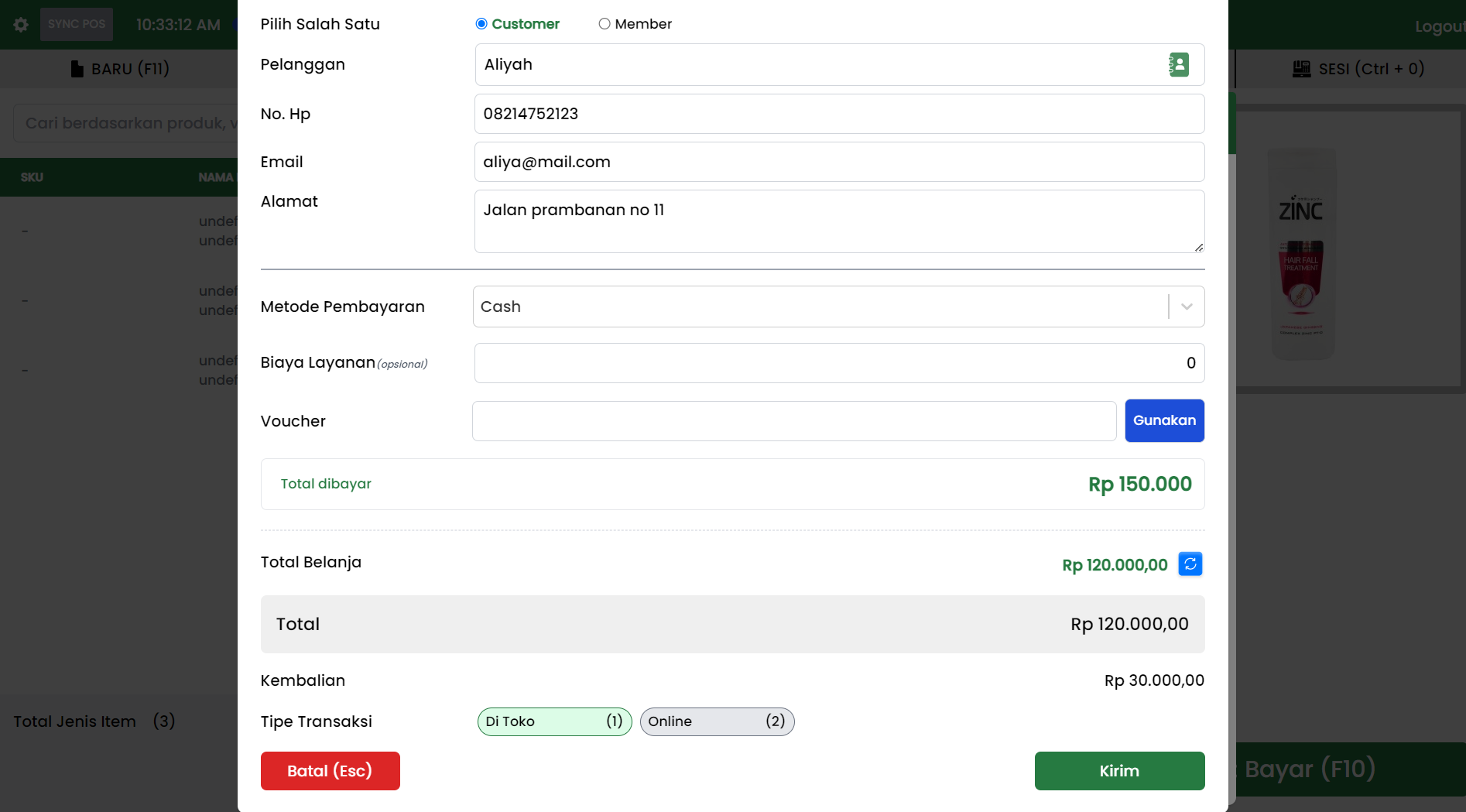The width and height of the screenshot is (1466, 812).
Task: Choose Online transaction type
Action: coord(717,721)
